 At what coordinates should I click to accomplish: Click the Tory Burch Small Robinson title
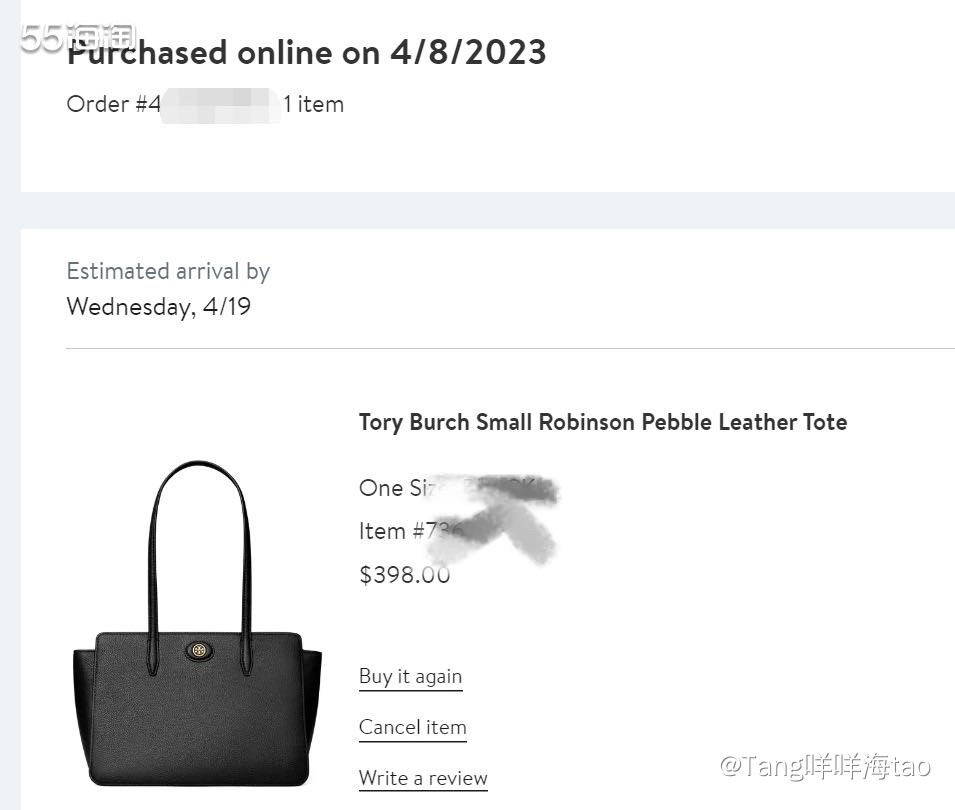(602, 422)
